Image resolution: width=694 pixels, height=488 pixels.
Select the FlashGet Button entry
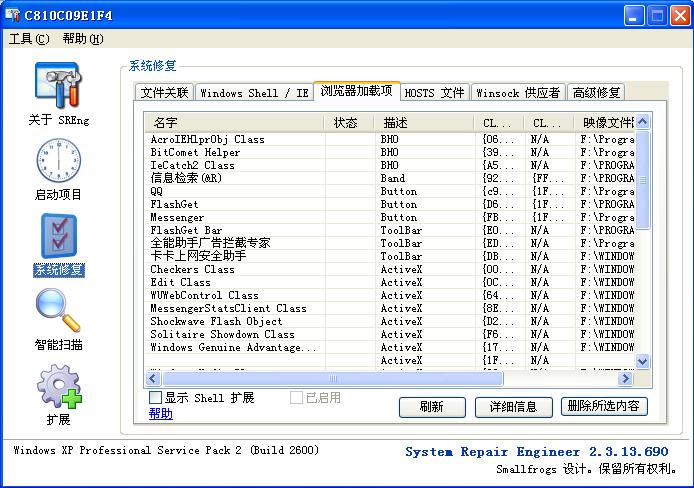(x=391, y=204)
